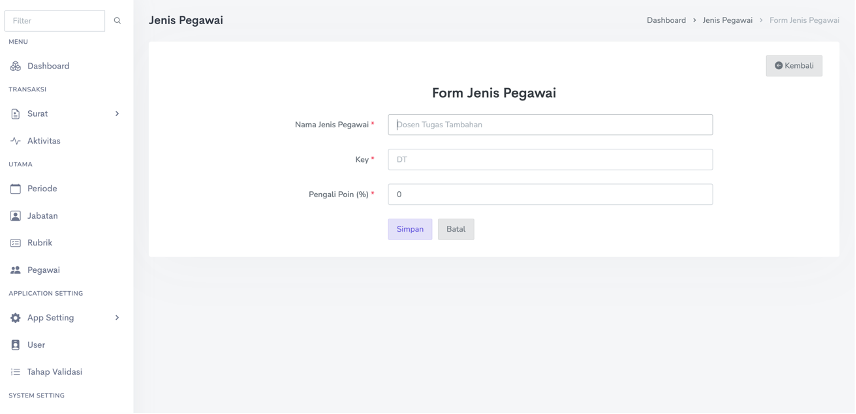The width and height of the screenshot is (856, 414).
Task: Click the Surat document icon
Action: [15, 114]
